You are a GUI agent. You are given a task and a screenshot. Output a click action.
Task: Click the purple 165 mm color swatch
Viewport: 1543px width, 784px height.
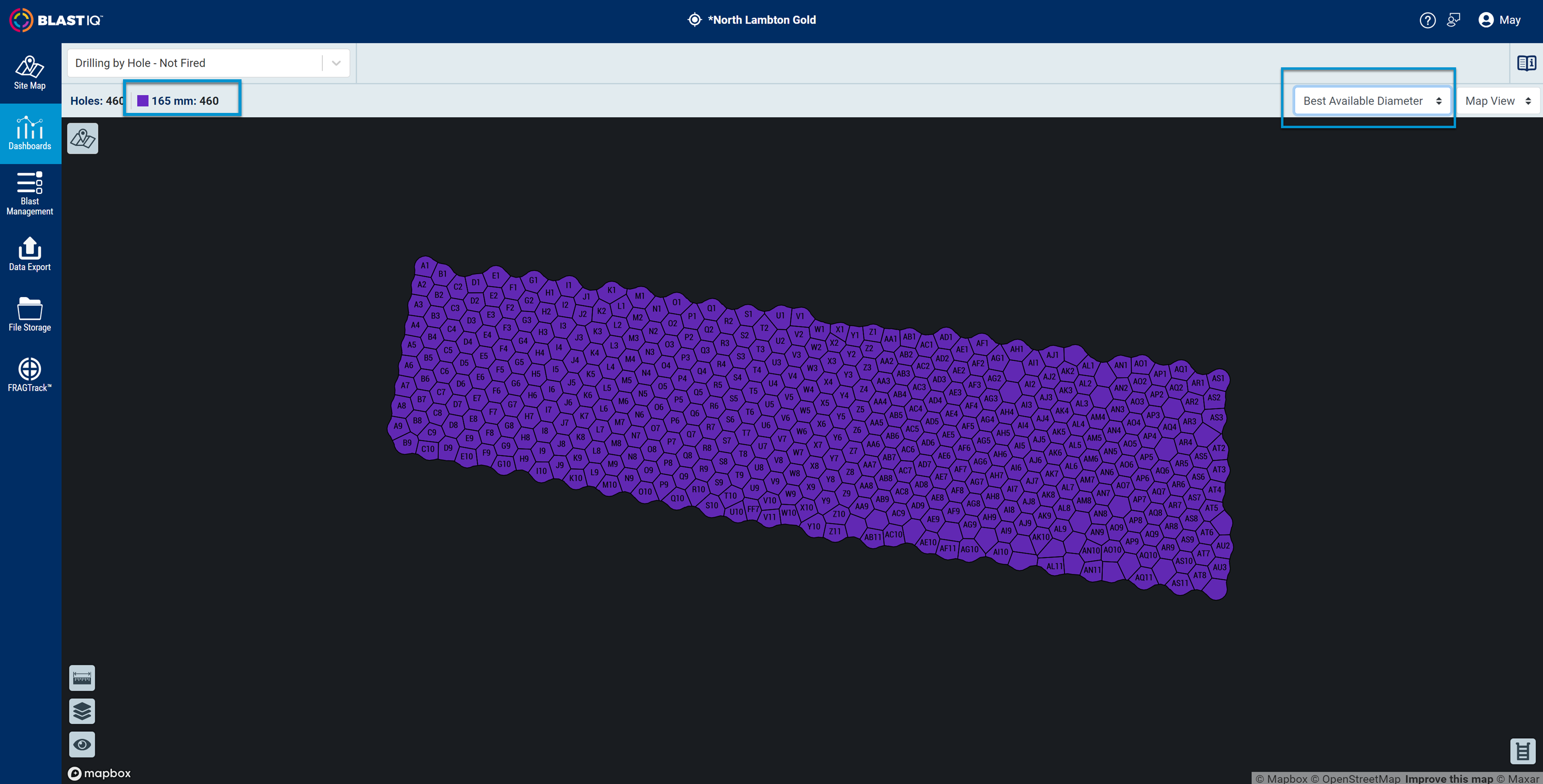tap(143, 100)
